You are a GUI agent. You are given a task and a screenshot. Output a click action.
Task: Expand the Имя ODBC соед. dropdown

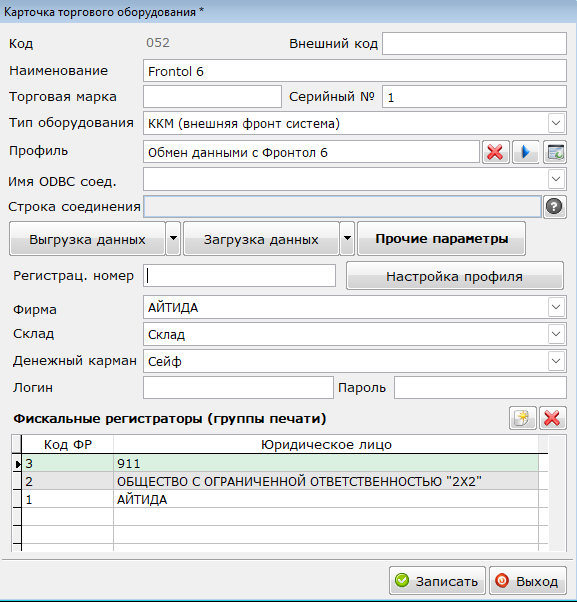click(x=556, y=179)
